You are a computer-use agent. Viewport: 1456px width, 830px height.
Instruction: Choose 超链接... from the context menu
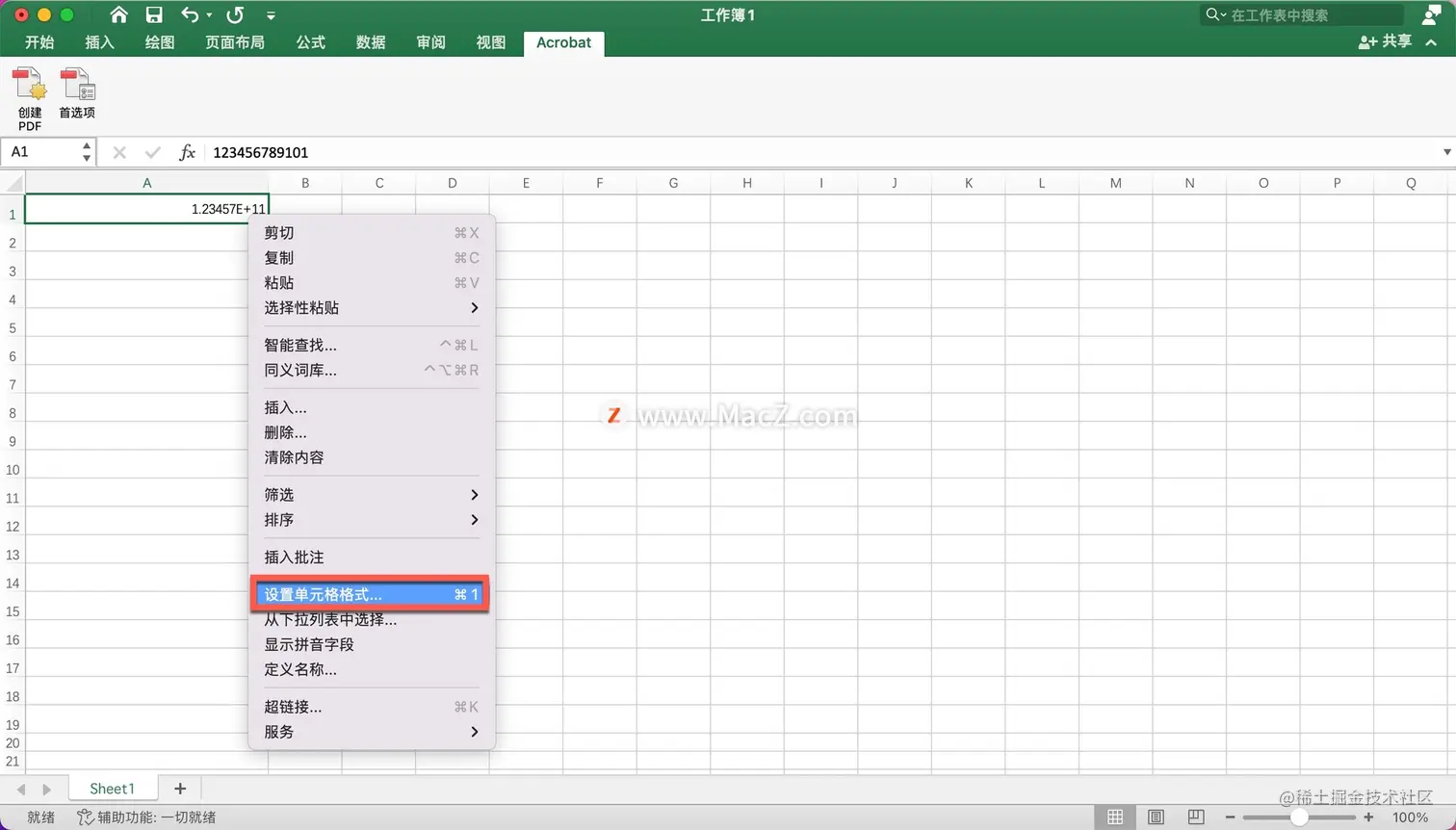point(372,707)
